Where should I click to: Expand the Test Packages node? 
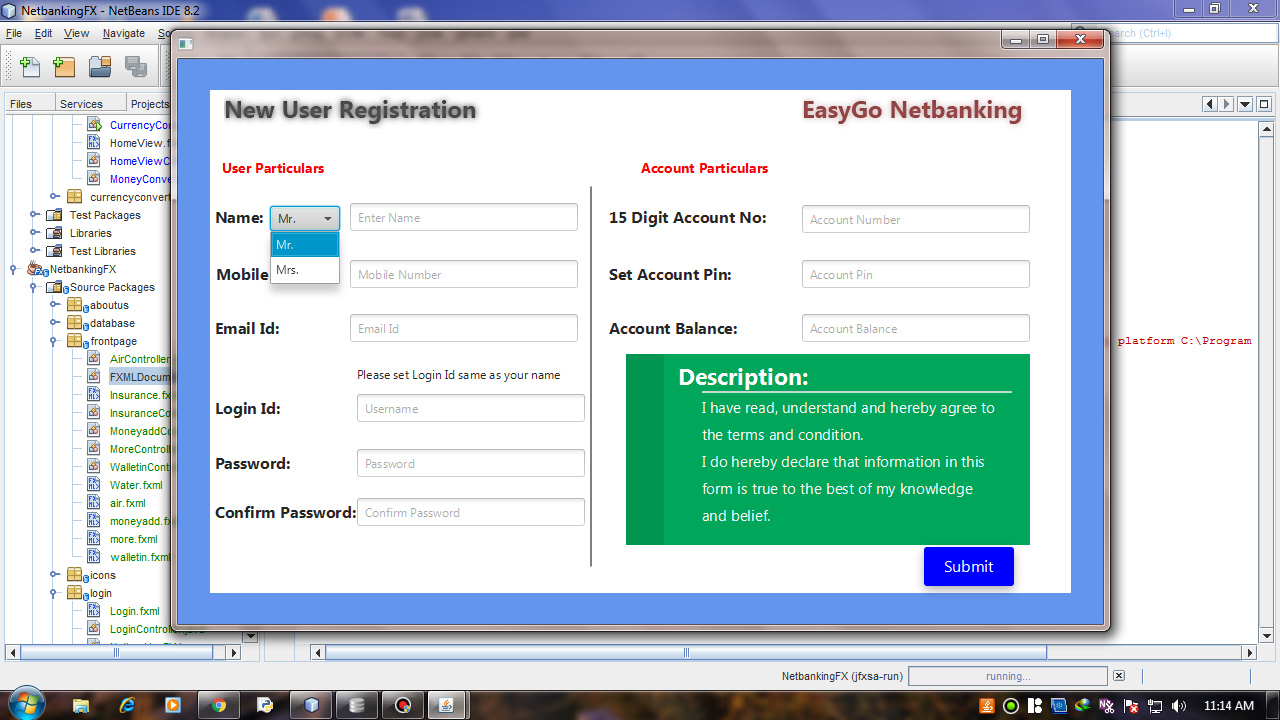tap(34, 215)
